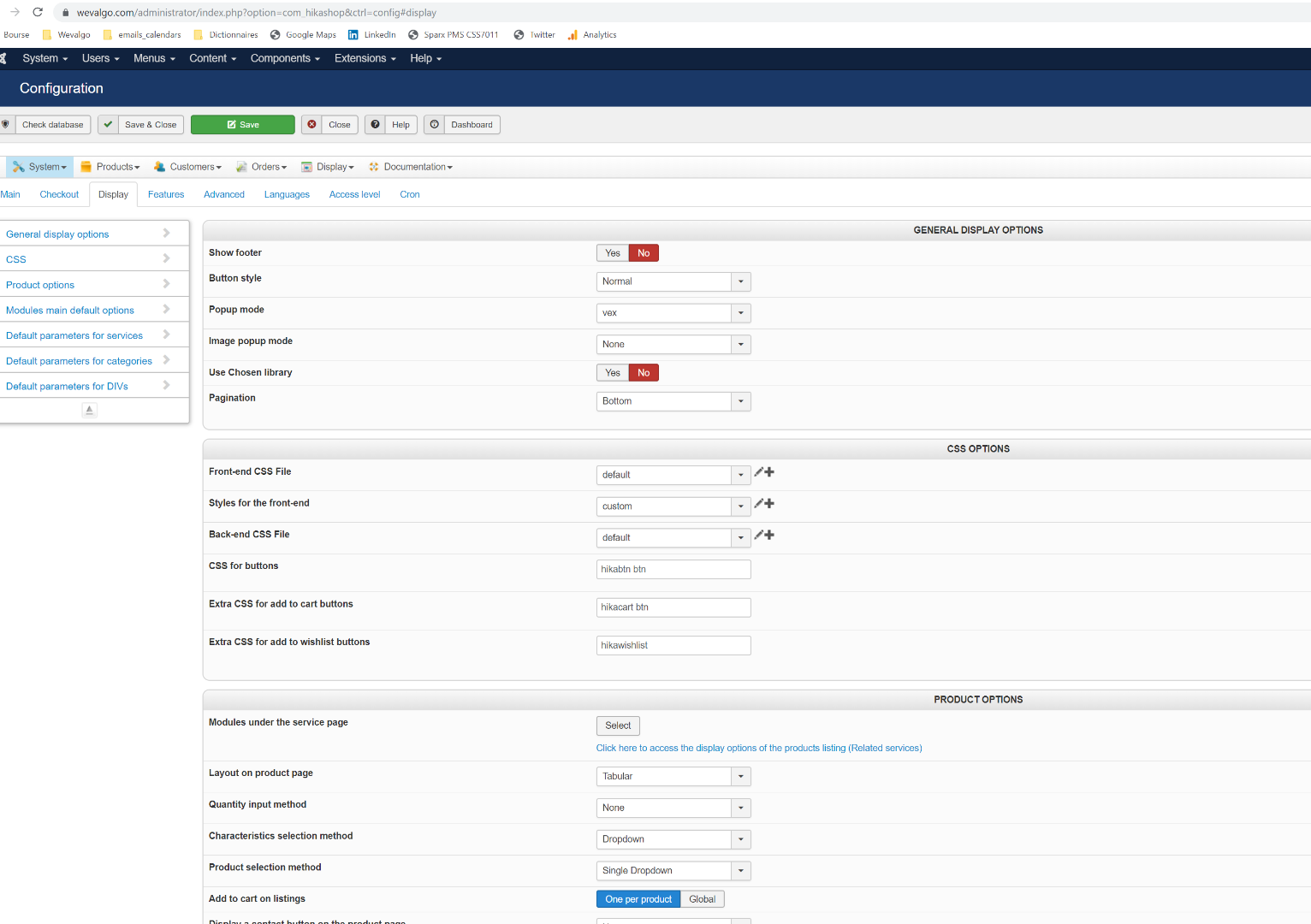Click the plus icon beside Front-end CSS File

769,472
